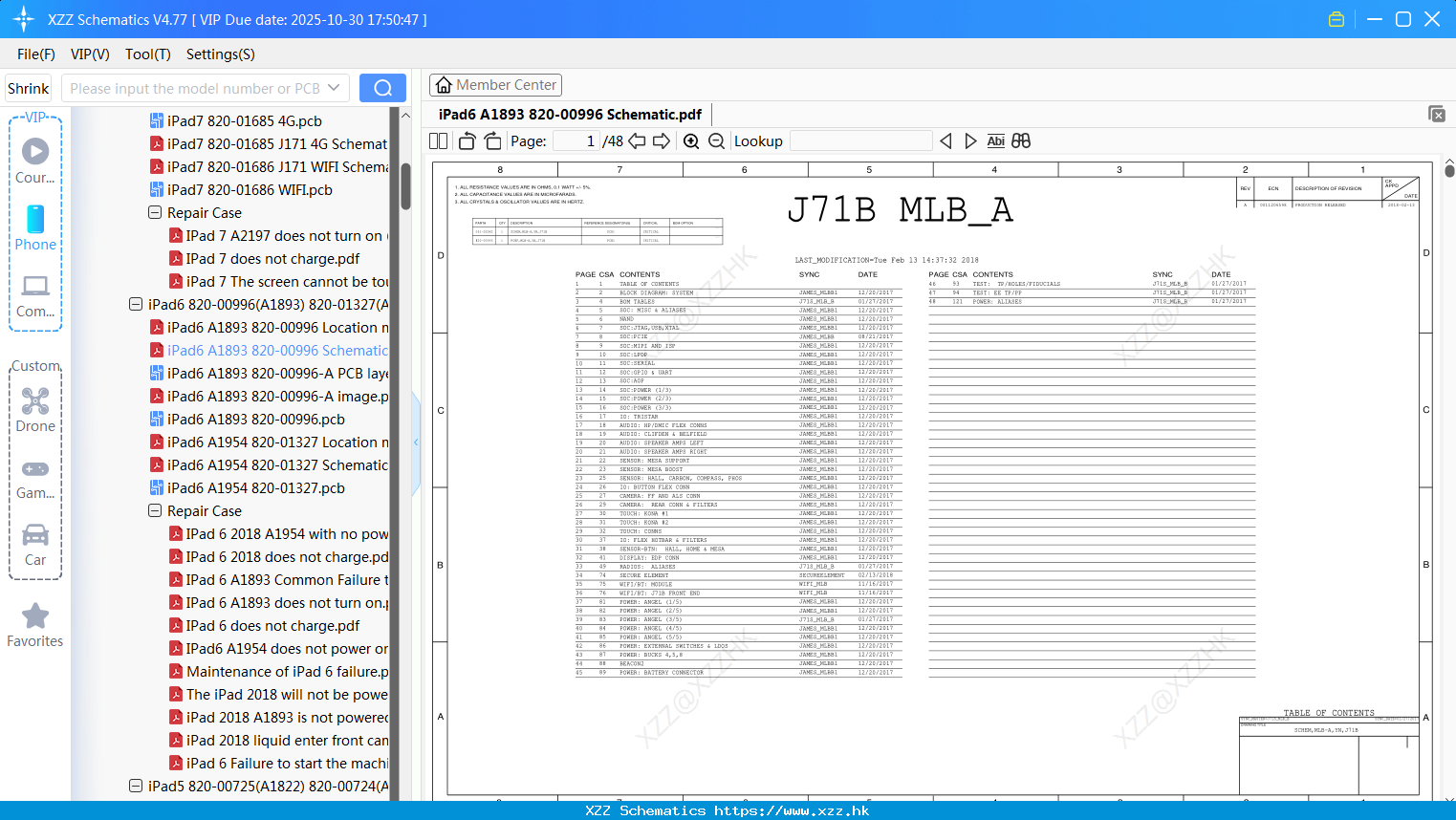Open iPad 2018 liquid enter front camera
1456x820 pixels.
click(x=278, y=740)
